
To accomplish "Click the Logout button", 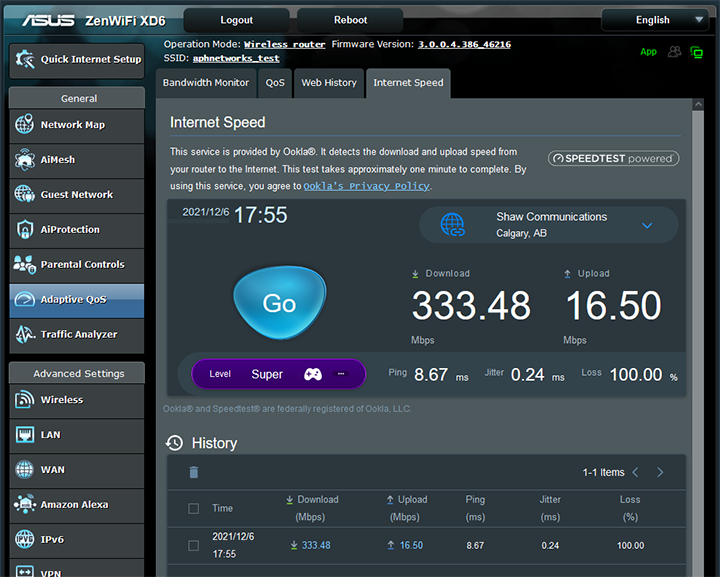I will click(x=237, y=20).
